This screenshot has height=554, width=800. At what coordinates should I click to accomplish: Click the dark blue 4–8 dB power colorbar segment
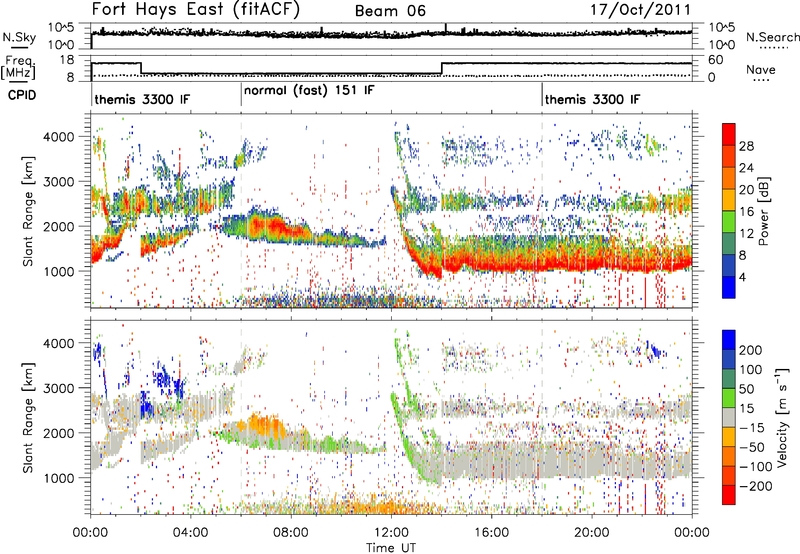(x=729, y=265)
